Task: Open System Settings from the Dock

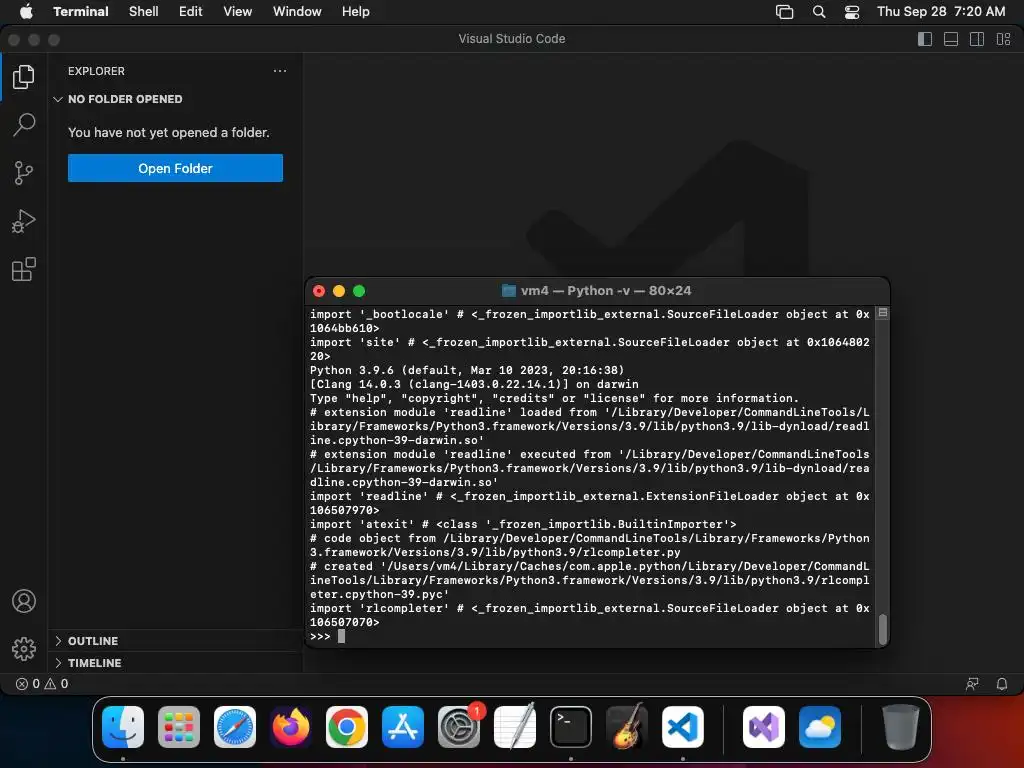Action: [x=459, y=727]
